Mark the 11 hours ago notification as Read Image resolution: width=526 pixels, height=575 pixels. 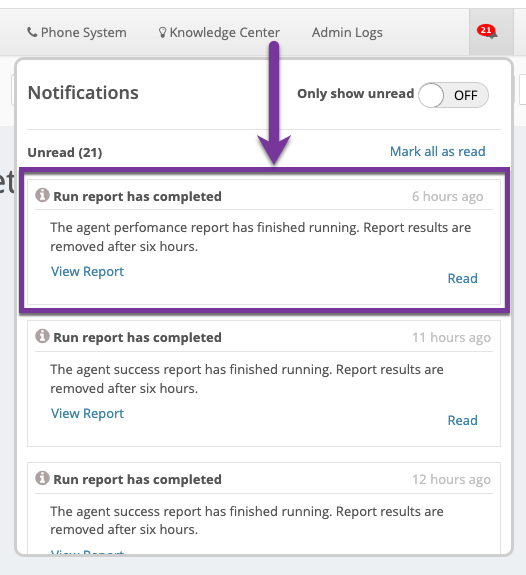[463, 420]
